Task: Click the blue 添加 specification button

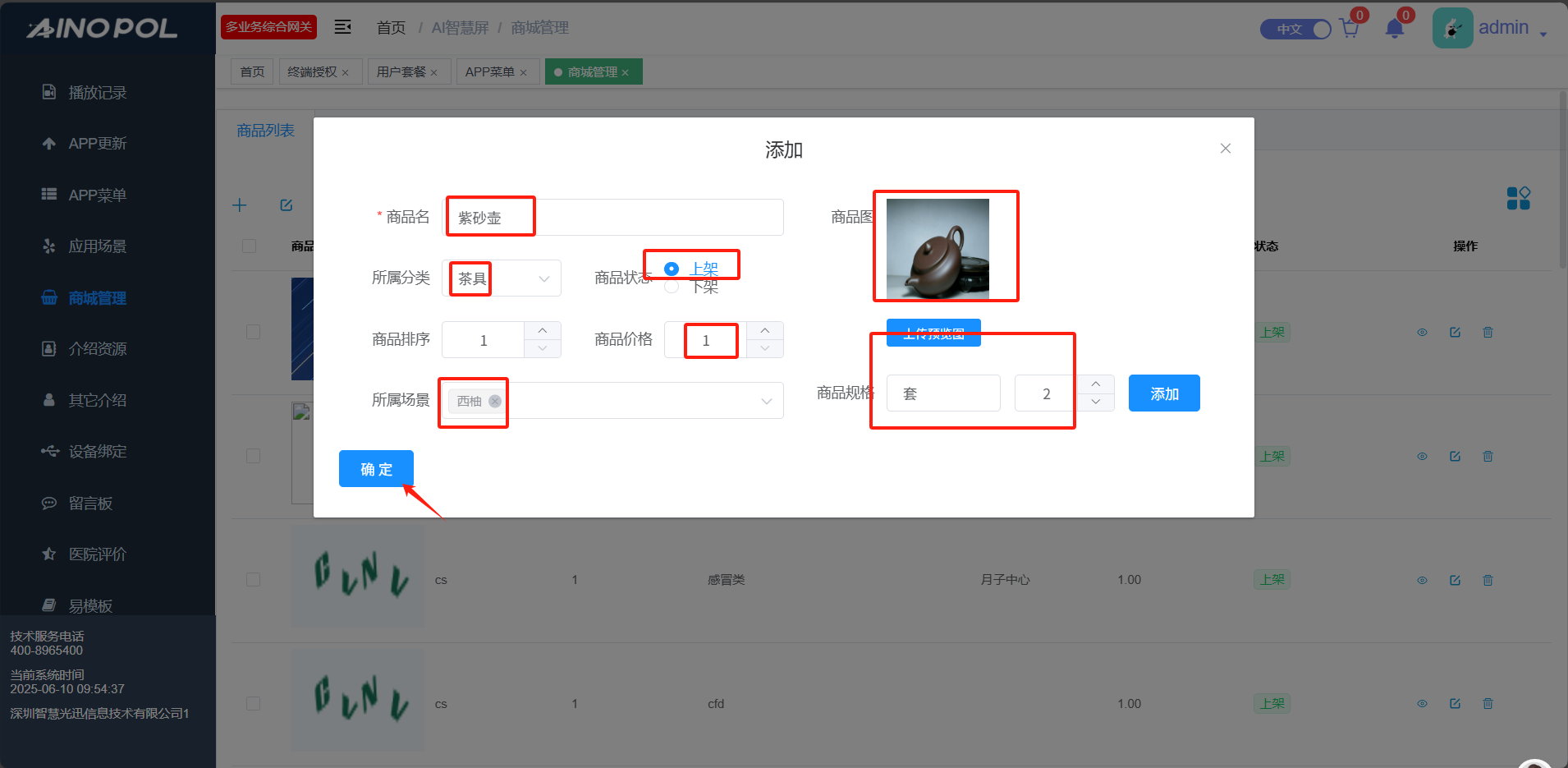Action: tap(1163, 393)
